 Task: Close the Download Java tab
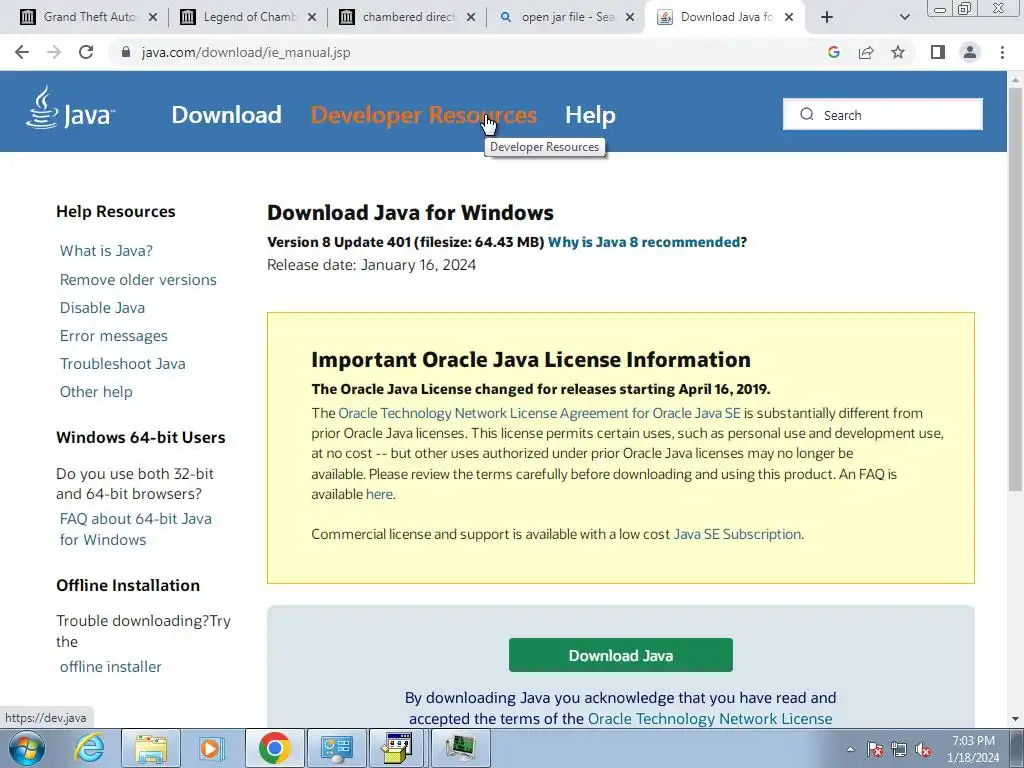[789, 18]
